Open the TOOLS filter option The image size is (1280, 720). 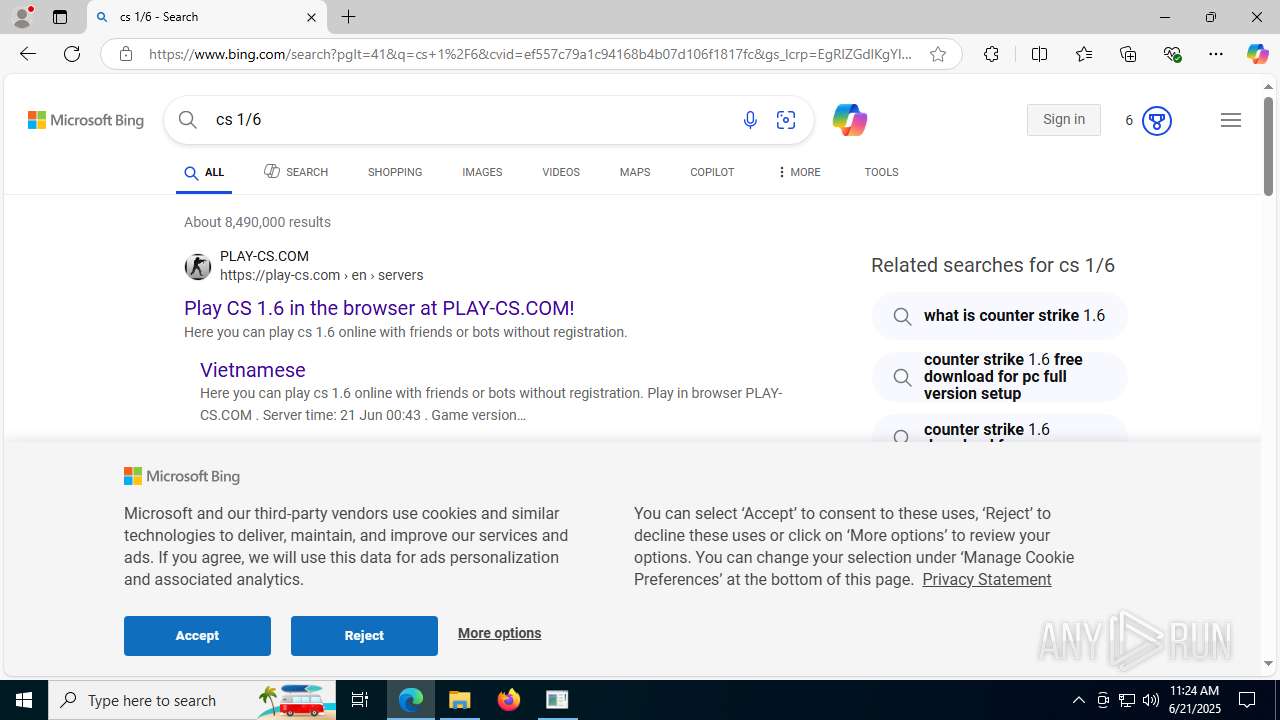(881, 172)
